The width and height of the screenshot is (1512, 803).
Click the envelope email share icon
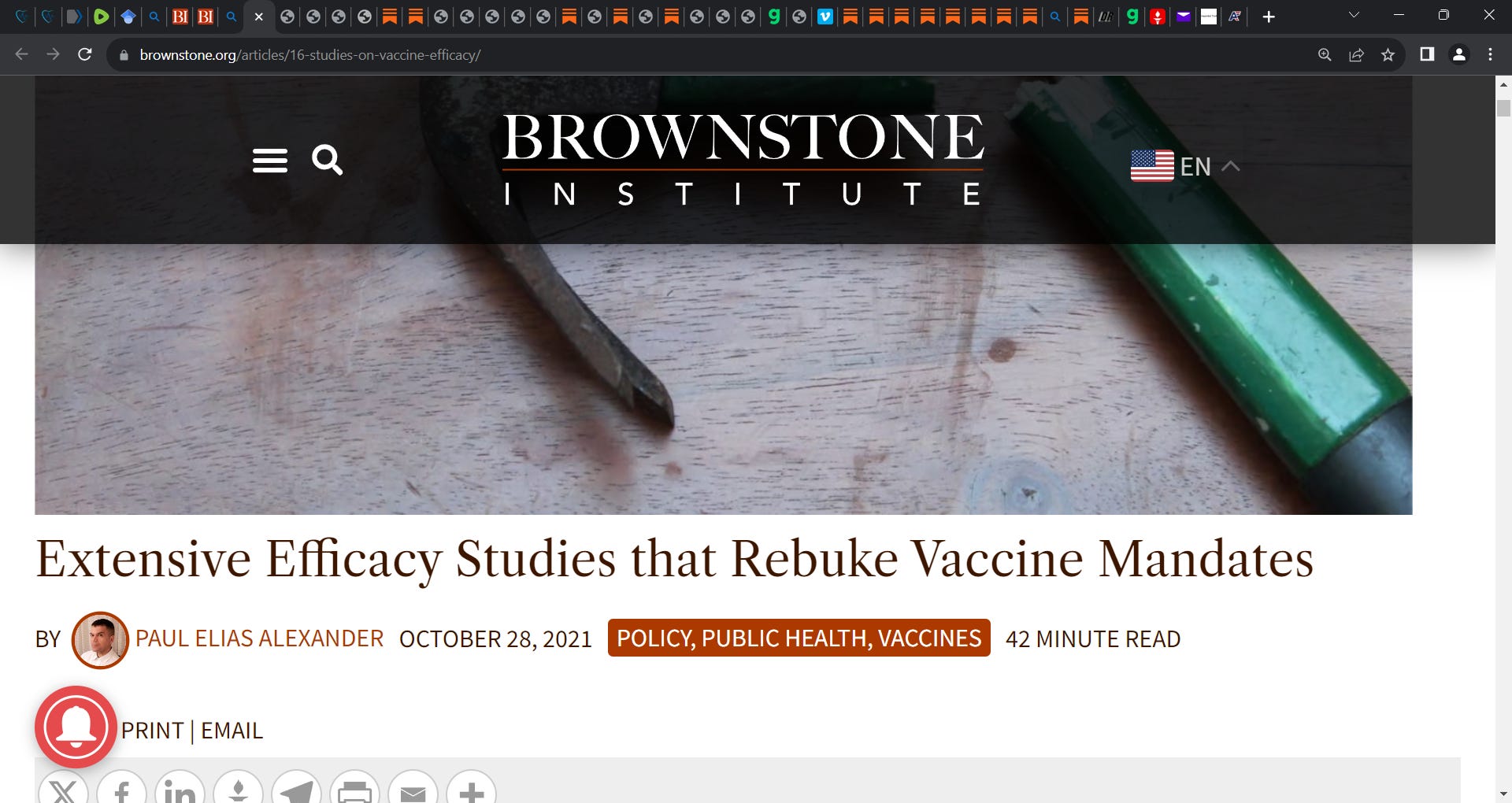(x=413, y=788)
